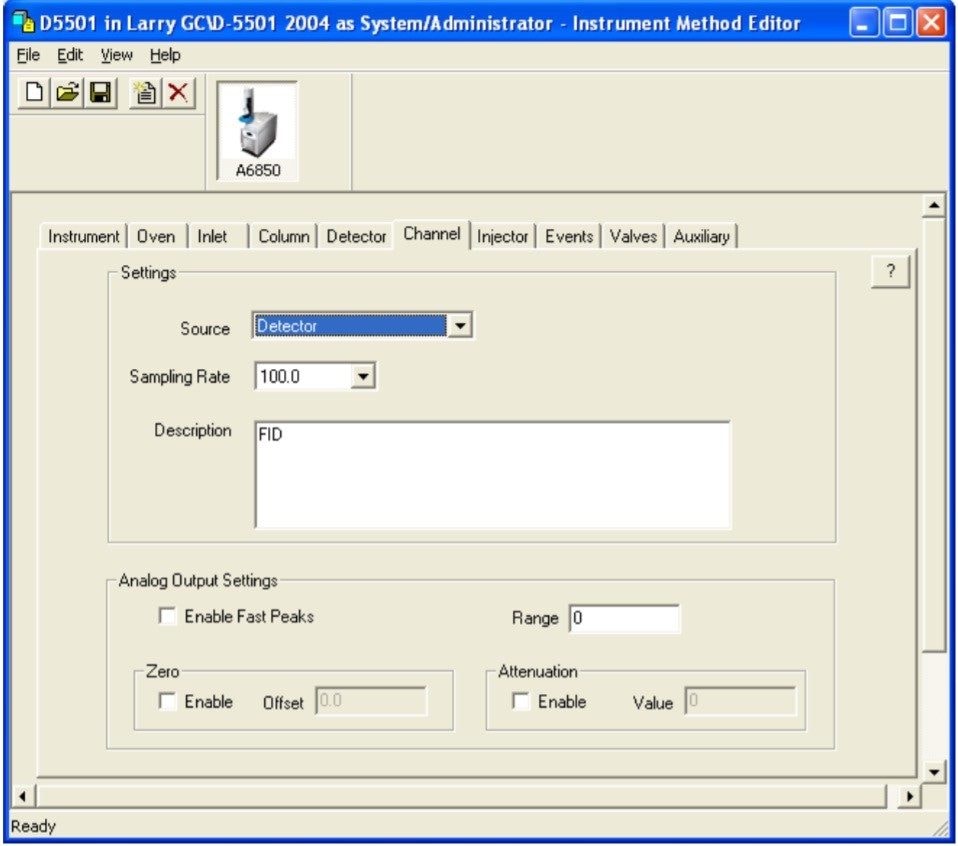Expand the Source dropdown arrow
Image resolution: width=958 pixels, height=846 pixels.
pyautogui.click(x=460, y=326)
